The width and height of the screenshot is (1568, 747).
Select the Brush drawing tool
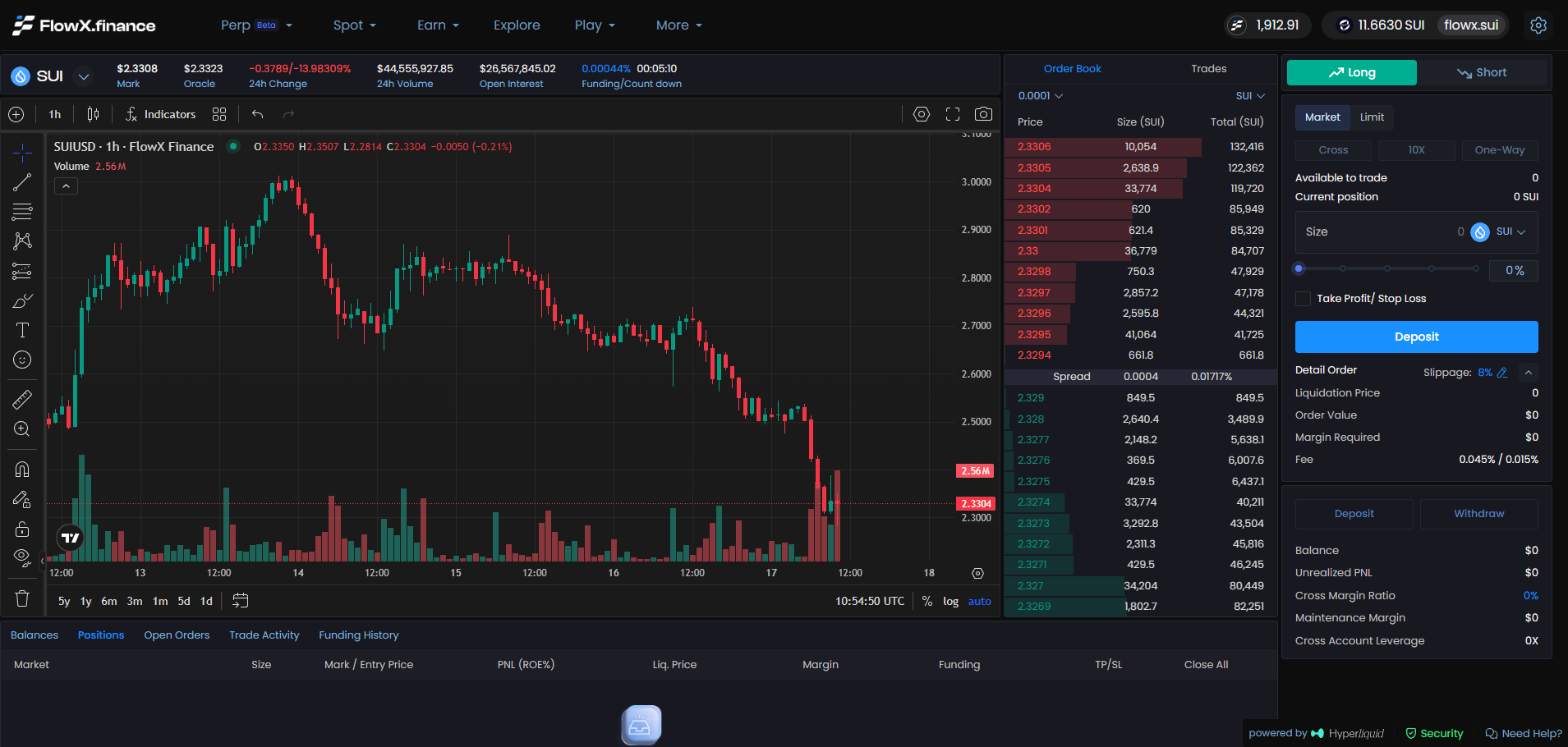click(22, 300)
